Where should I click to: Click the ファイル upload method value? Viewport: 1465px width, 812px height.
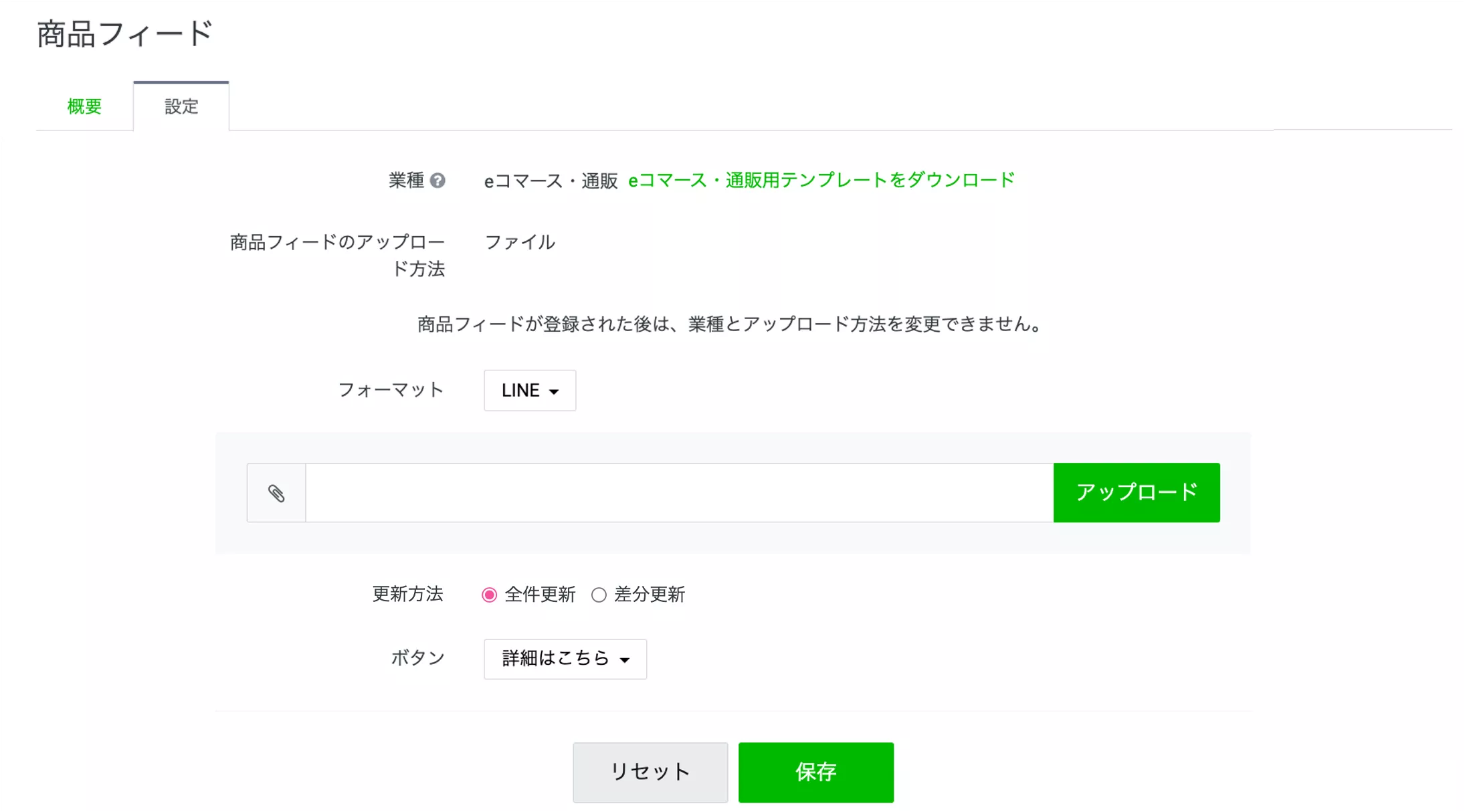(520, 242)
